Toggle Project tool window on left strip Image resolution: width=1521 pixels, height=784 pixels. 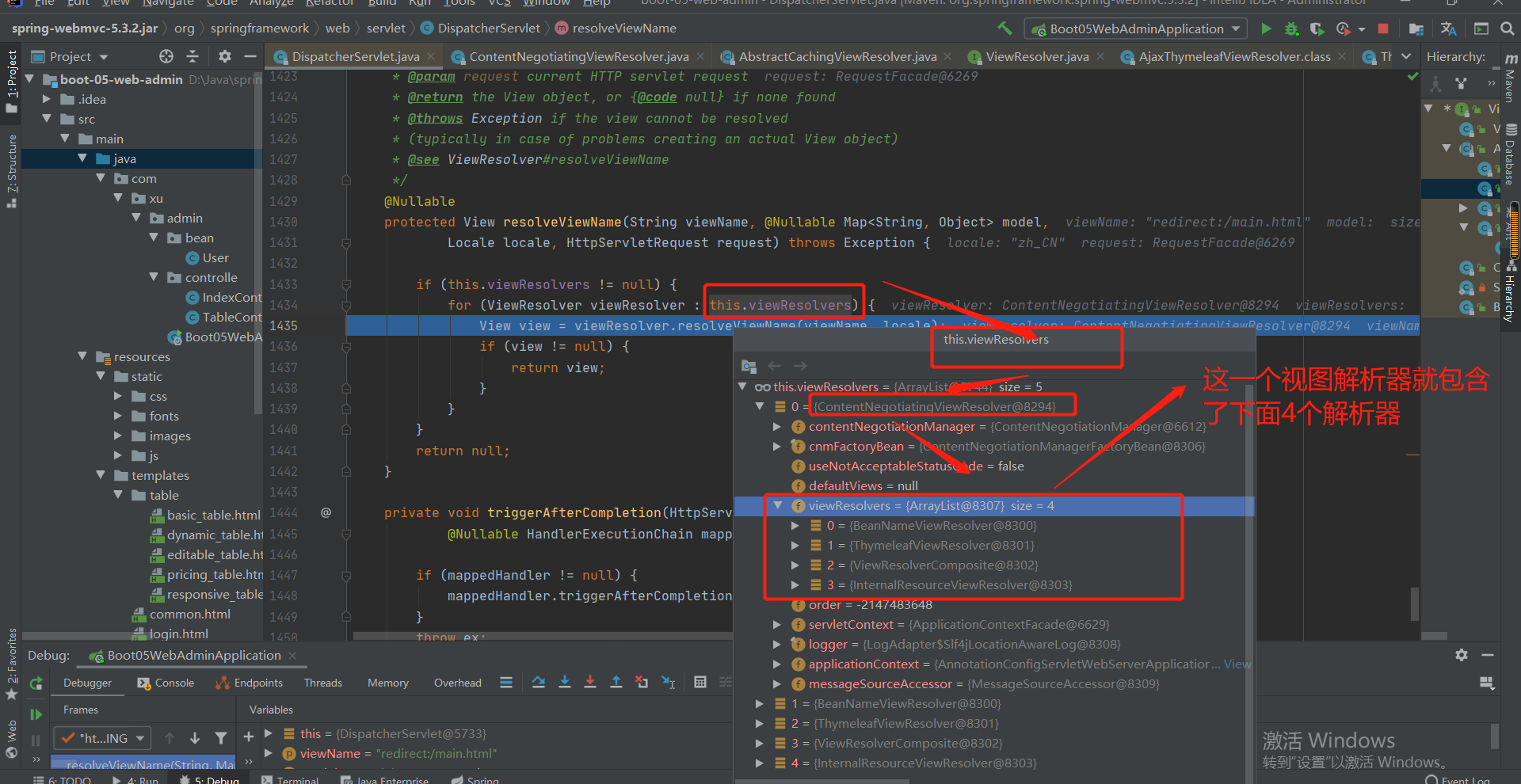tap(12, 82)
